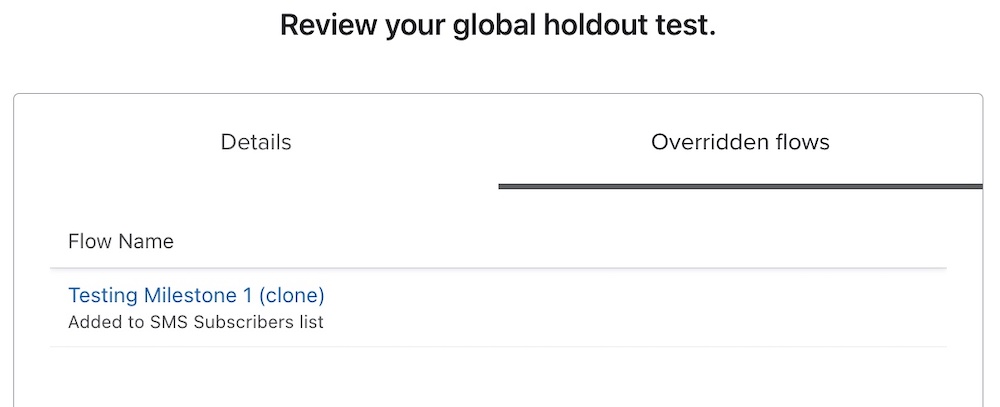This screenshot has height=407, width=1000.
Task: Click the Flow Name column header
Action: (121, 241)
